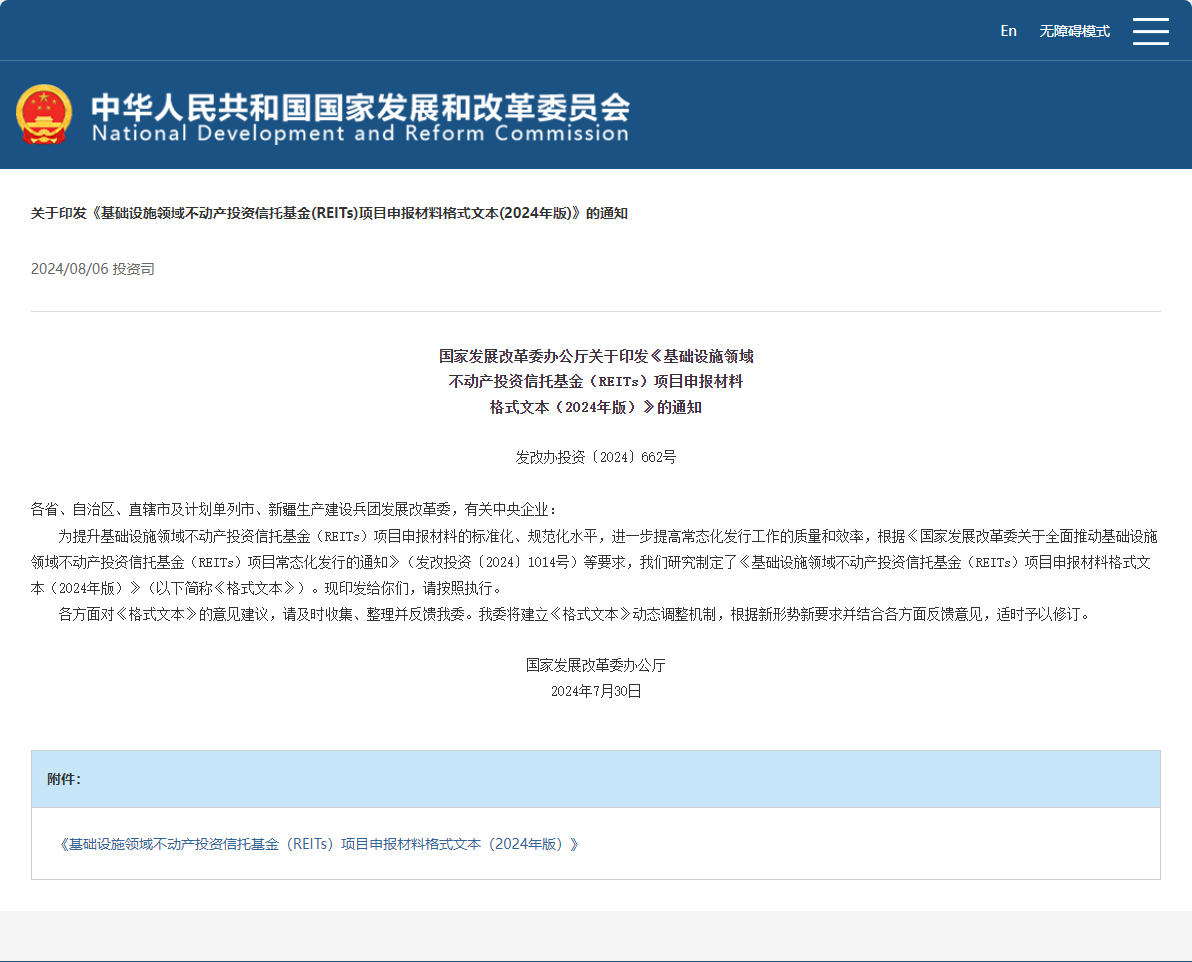Click the 中华人民共和国国家发展和改革委员会 site title
Image resolution: width=1192 pixels, height=962 pixels.
(x=360, y=106)
